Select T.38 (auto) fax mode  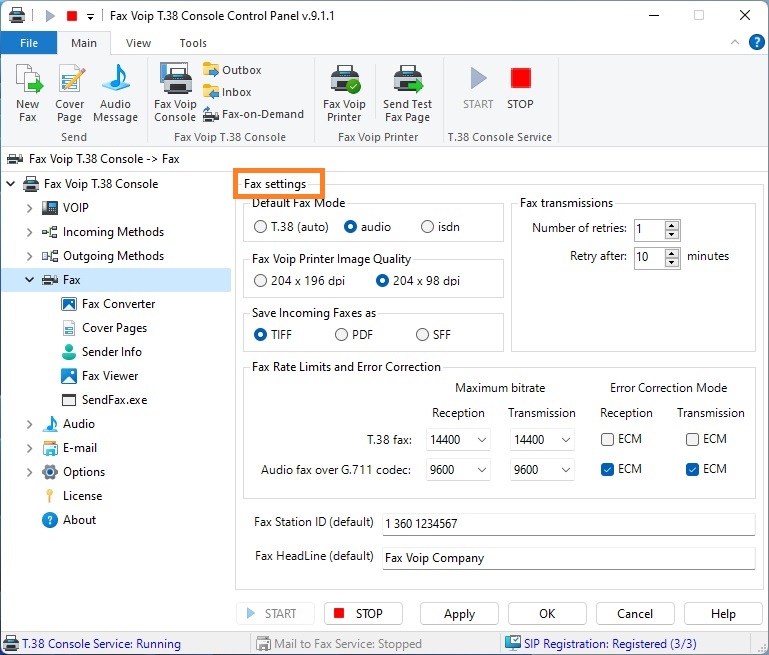pos(260,227)
